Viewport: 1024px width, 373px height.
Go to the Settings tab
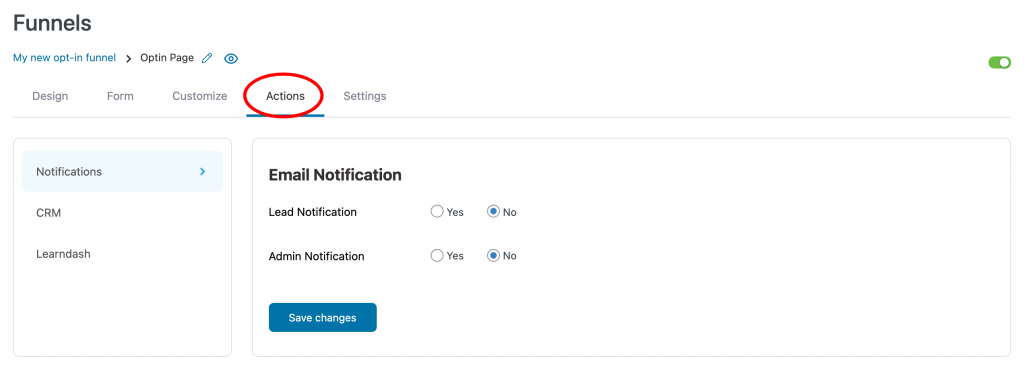click(365, 96)
